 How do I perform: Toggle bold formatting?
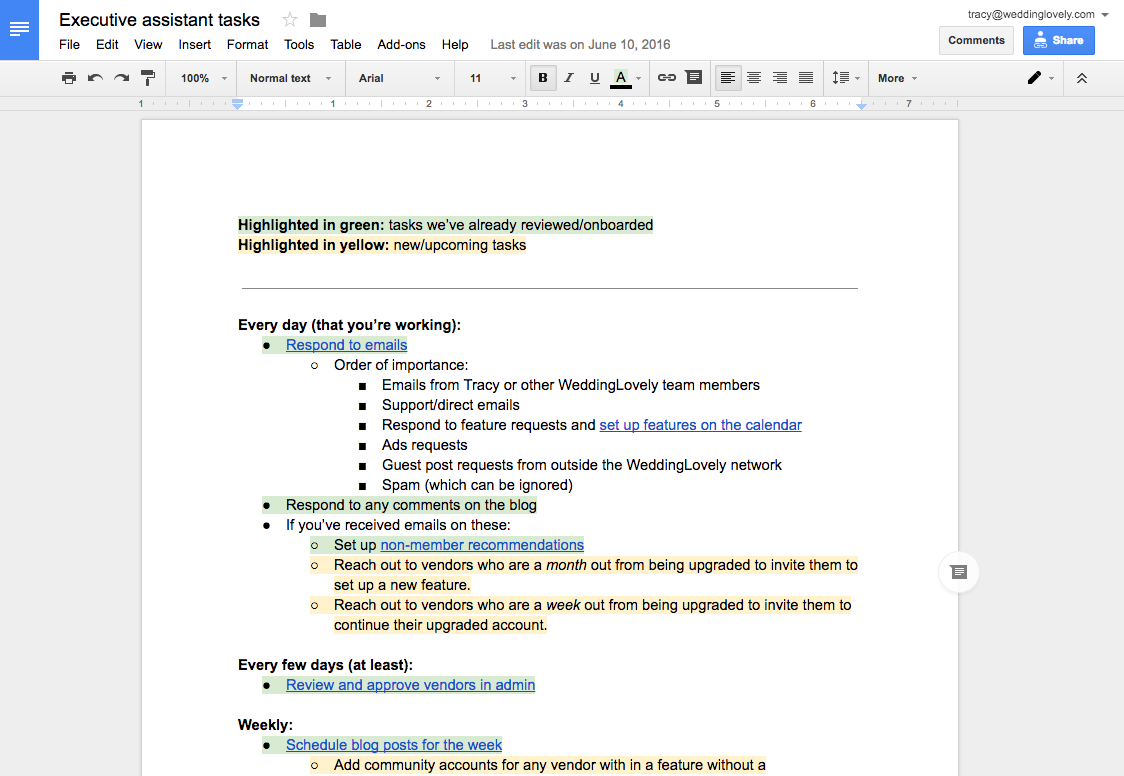click(543, 78)
